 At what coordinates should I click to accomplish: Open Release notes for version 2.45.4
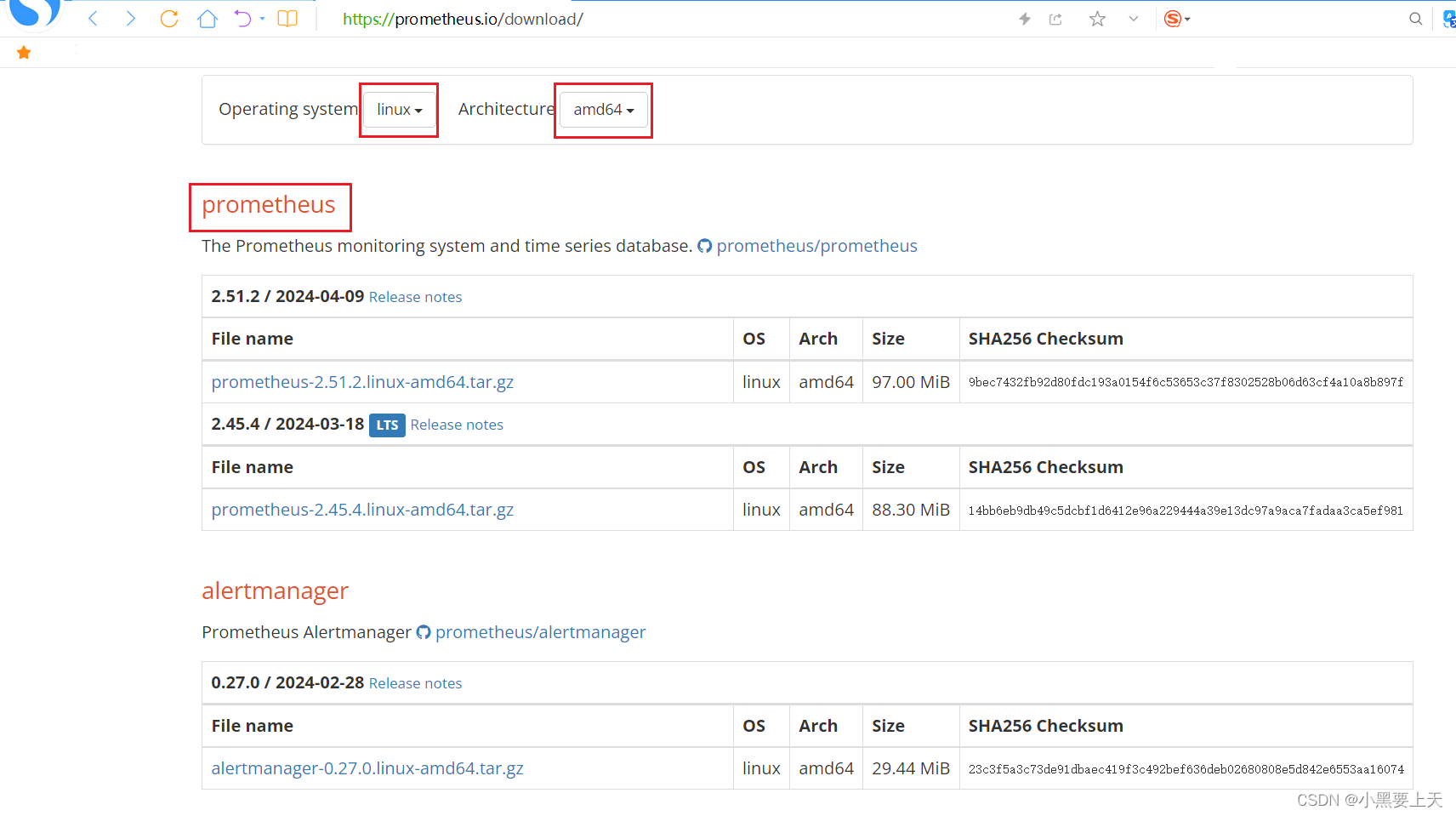pyautogui.click(x=456, y=425)
